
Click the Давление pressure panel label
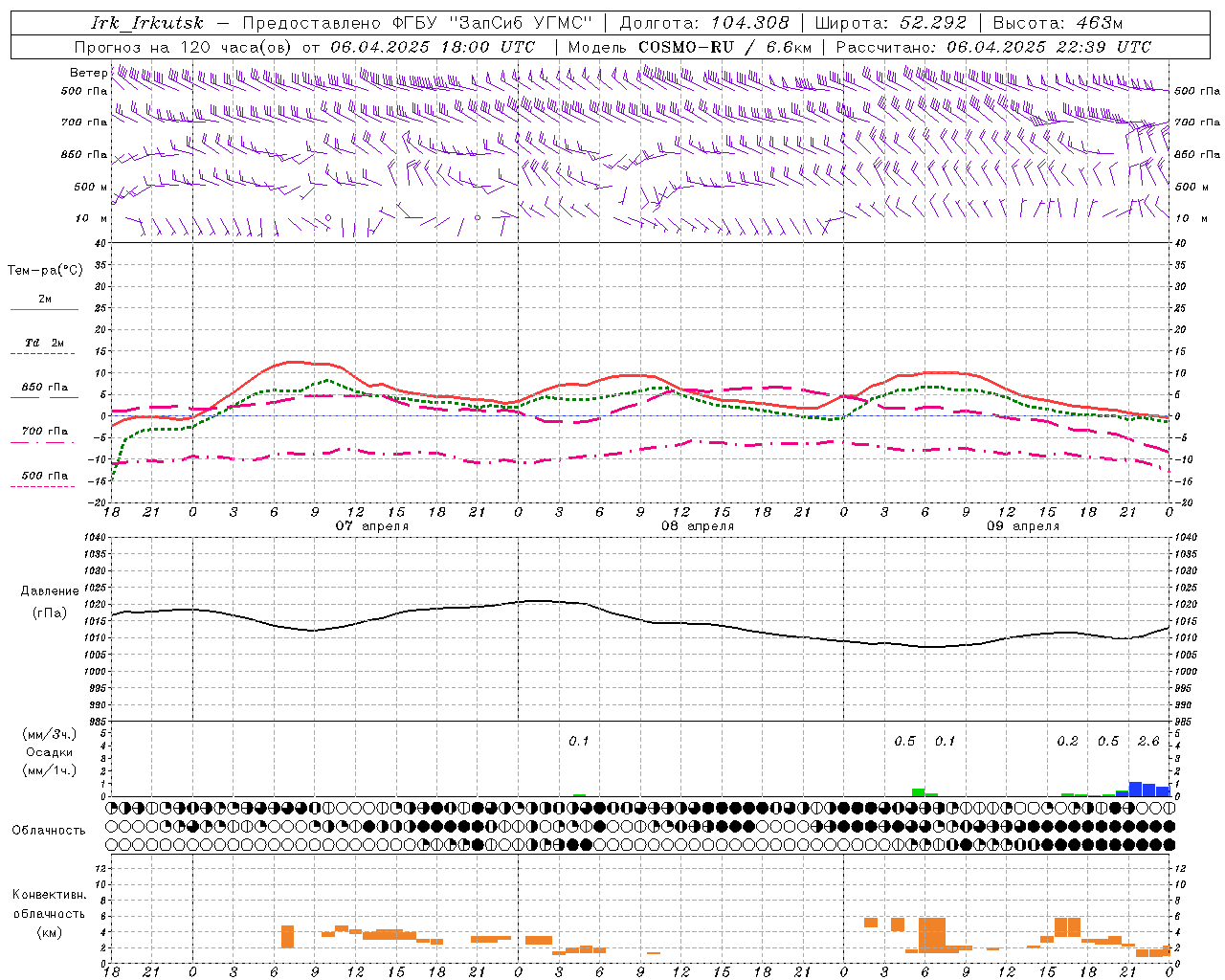50,590
